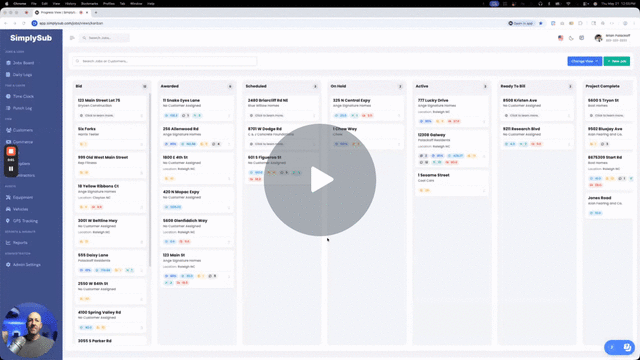
Task: Click the top Search Jobs field
Action: tap(104, 38)
